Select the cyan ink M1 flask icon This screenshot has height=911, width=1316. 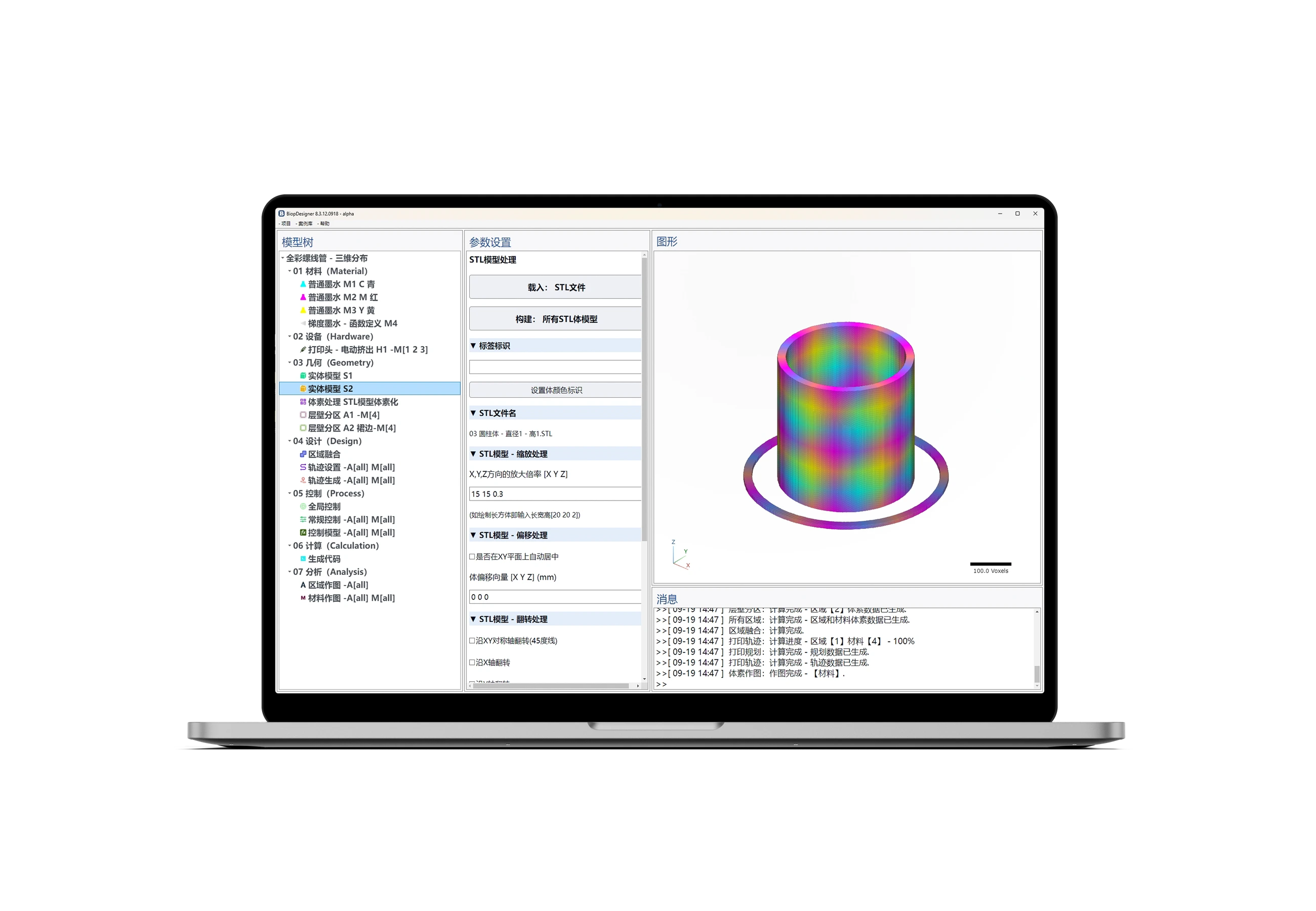coord(303,284)
